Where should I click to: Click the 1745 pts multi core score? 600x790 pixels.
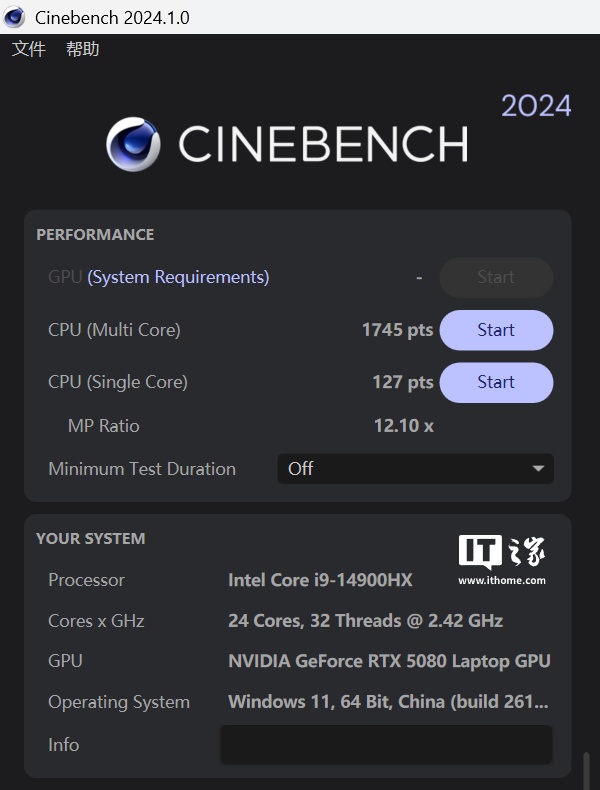coord(397,330)
